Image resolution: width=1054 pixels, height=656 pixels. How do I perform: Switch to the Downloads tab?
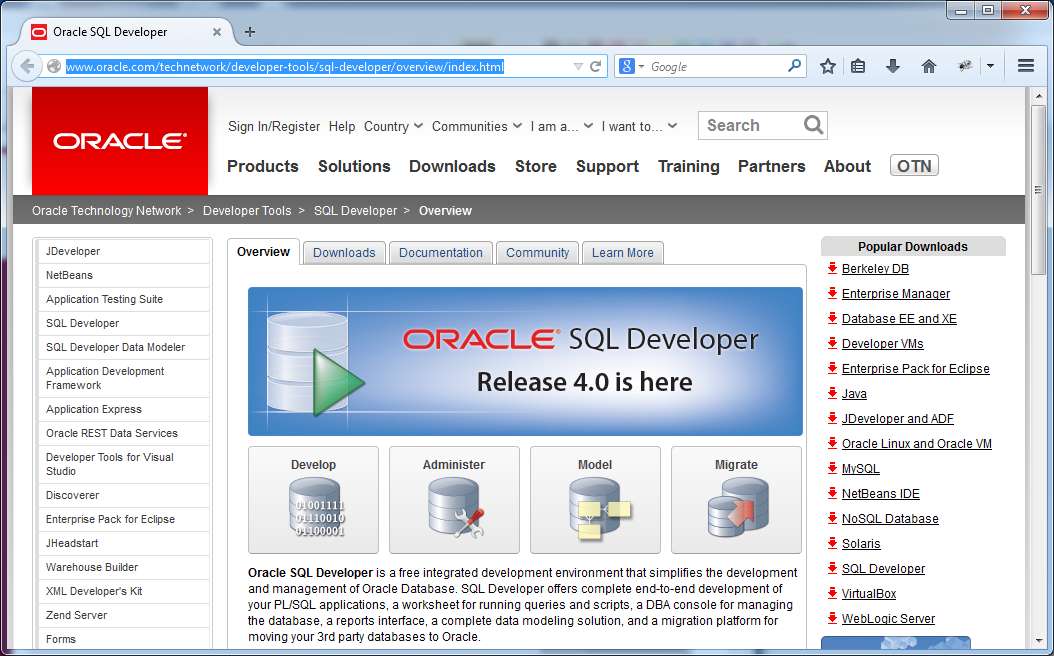[x=344, y=253]
